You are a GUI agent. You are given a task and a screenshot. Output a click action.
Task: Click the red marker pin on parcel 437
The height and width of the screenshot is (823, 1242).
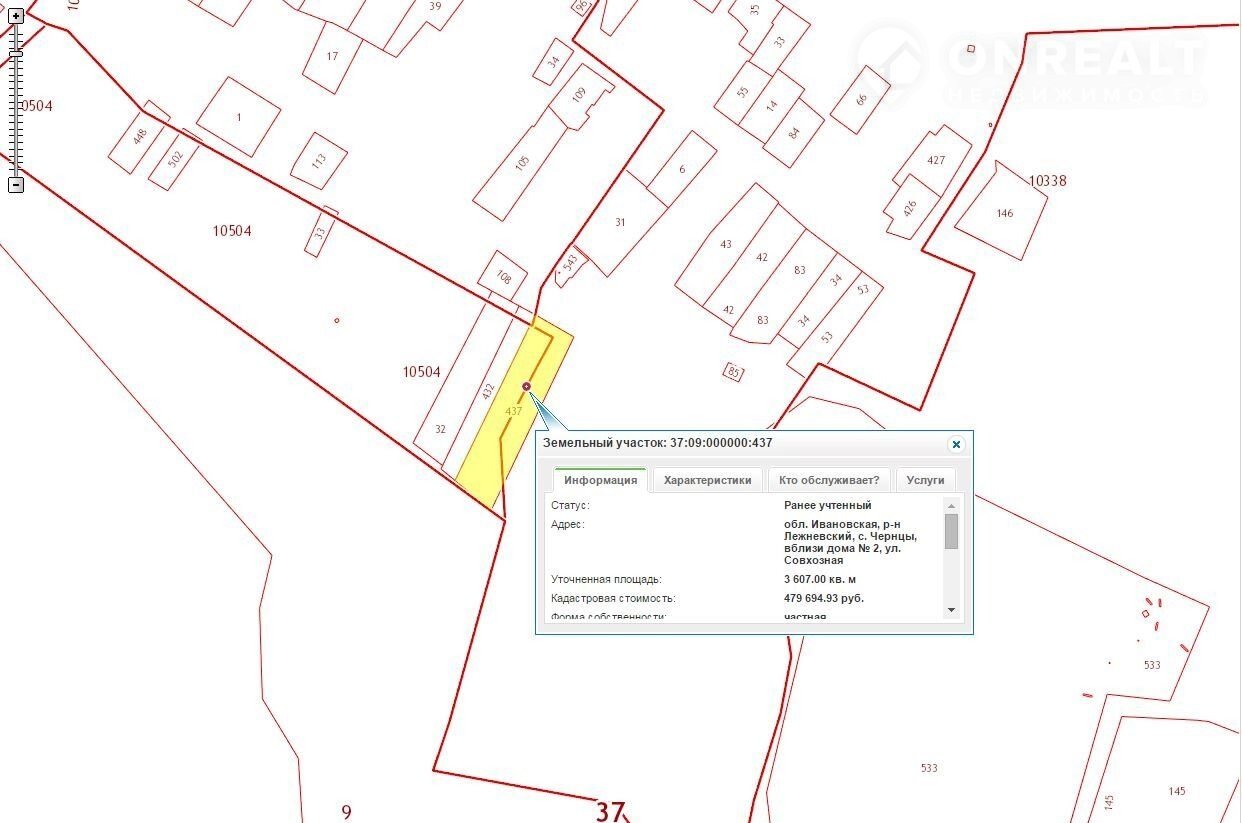pos(527,386)
